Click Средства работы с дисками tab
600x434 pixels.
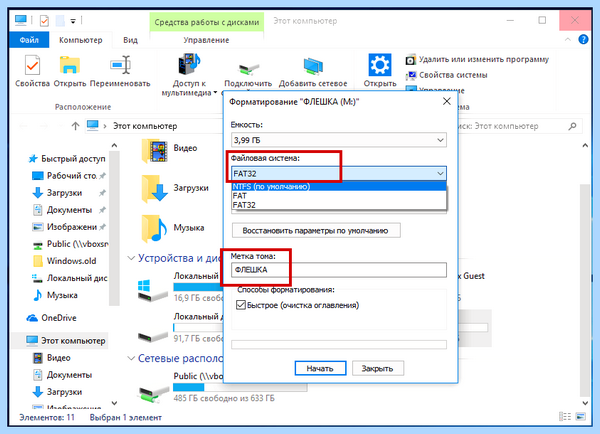[x=207, y=22]
